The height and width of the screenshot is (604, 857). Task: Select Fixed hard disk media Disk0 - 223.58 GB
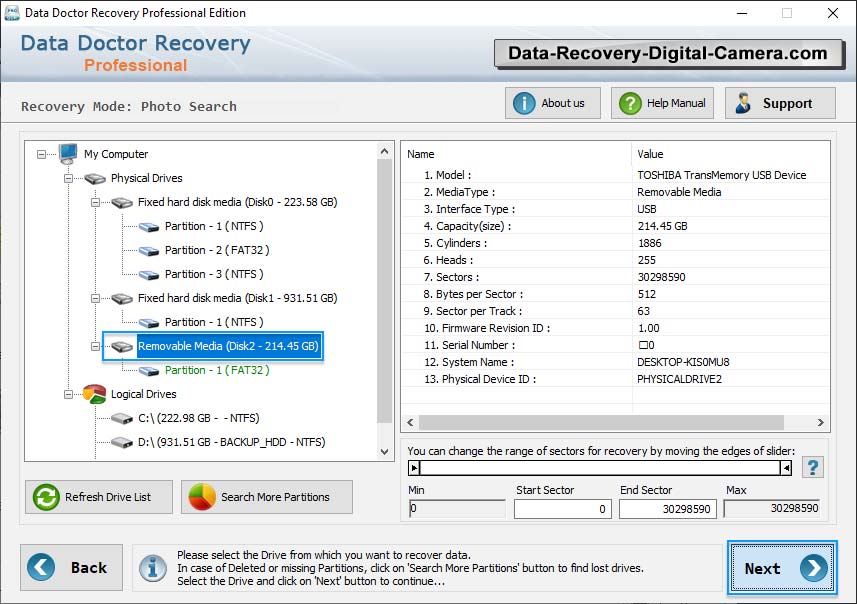[237, 202]
